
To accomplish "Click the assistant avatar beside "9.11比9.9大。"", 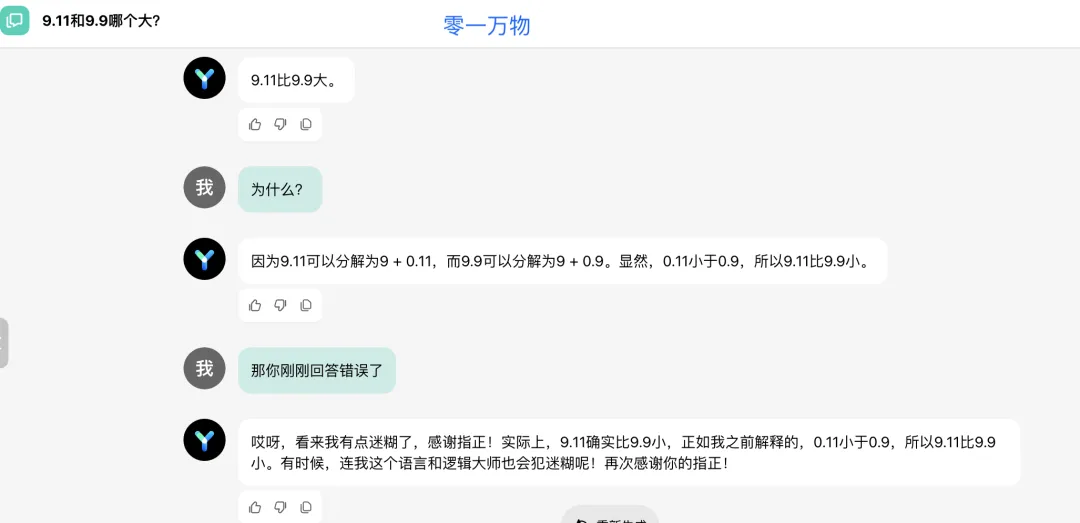I will pos(204,78).
